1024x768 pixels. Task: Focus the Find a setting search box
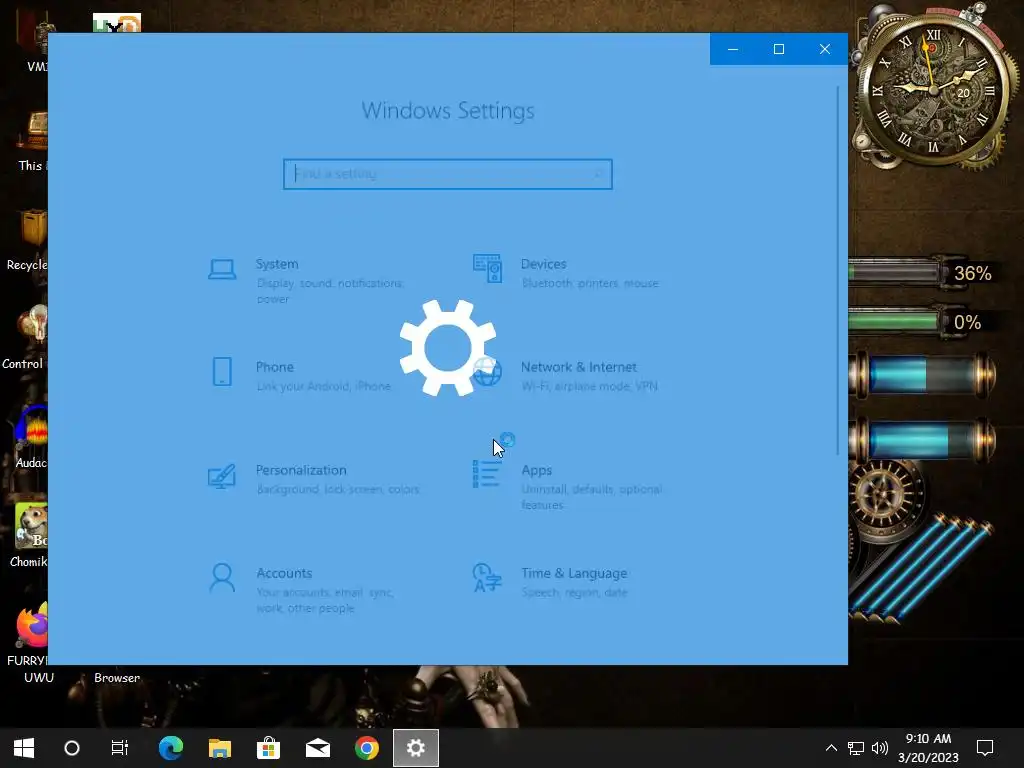click(x=448, y=174)
